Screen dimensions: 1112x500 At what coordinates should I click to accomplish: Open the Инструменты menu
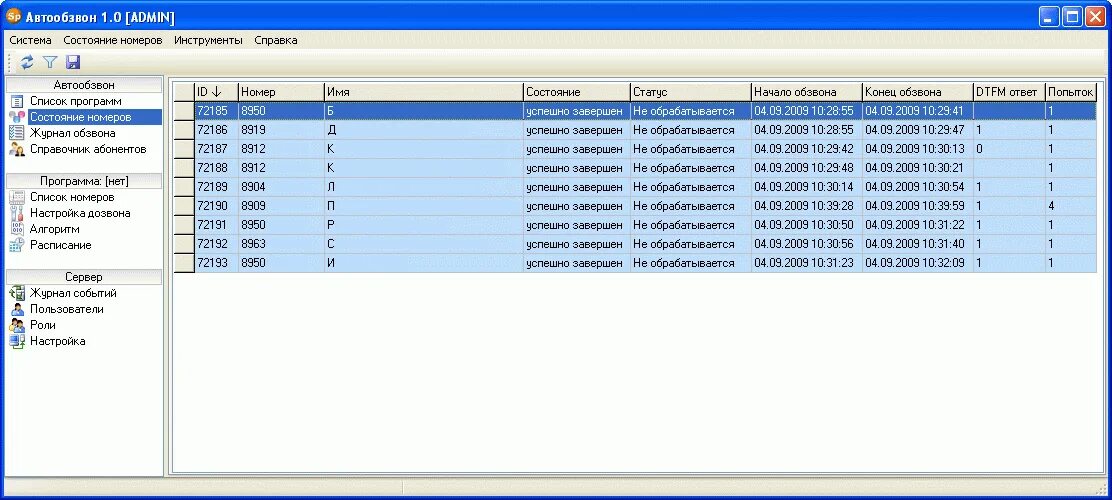click(x=208, y=40)
